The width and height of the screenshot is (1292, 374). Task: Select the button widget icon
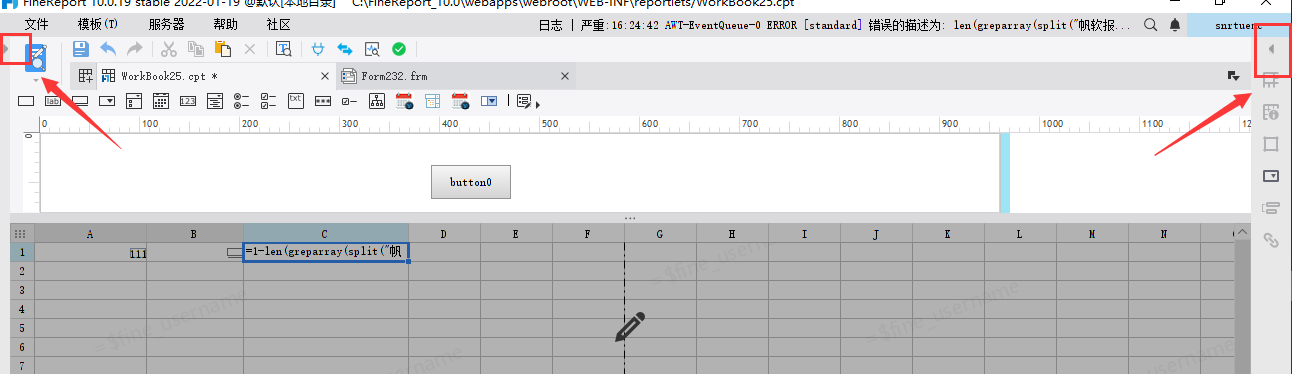81,101
